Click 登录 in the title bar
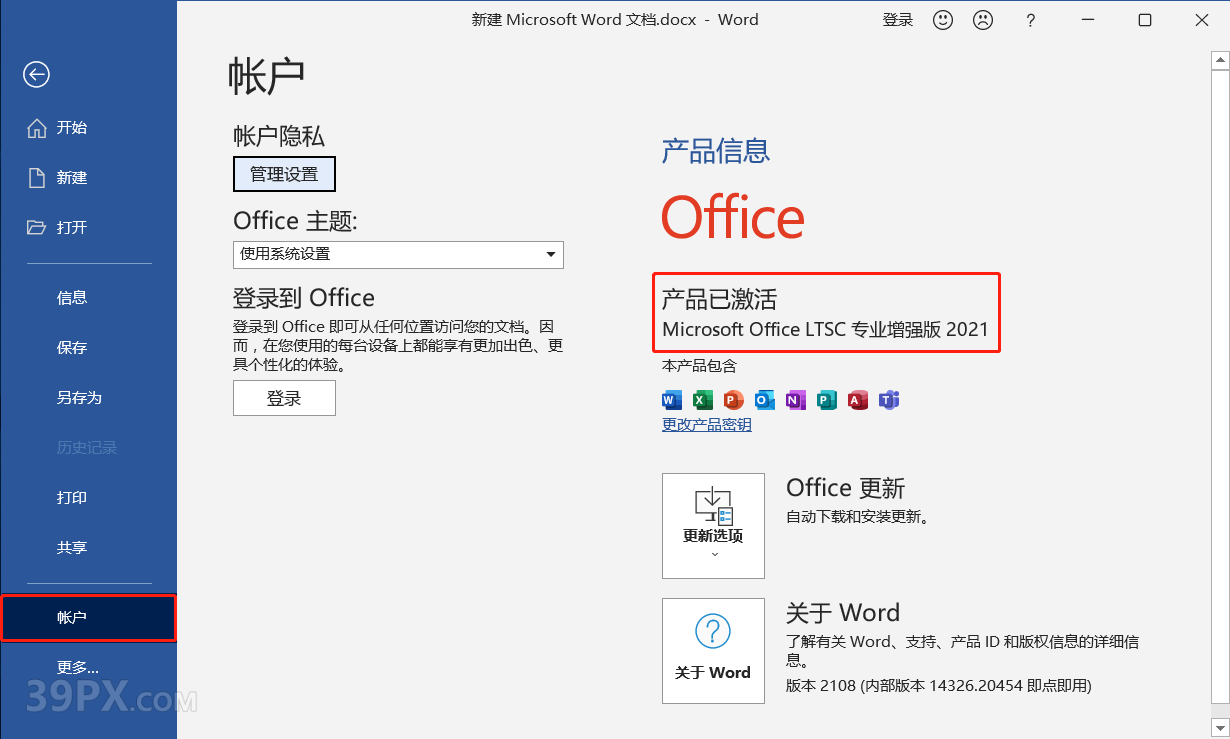This screenshot has height=739, width=1230. point(898,20)
